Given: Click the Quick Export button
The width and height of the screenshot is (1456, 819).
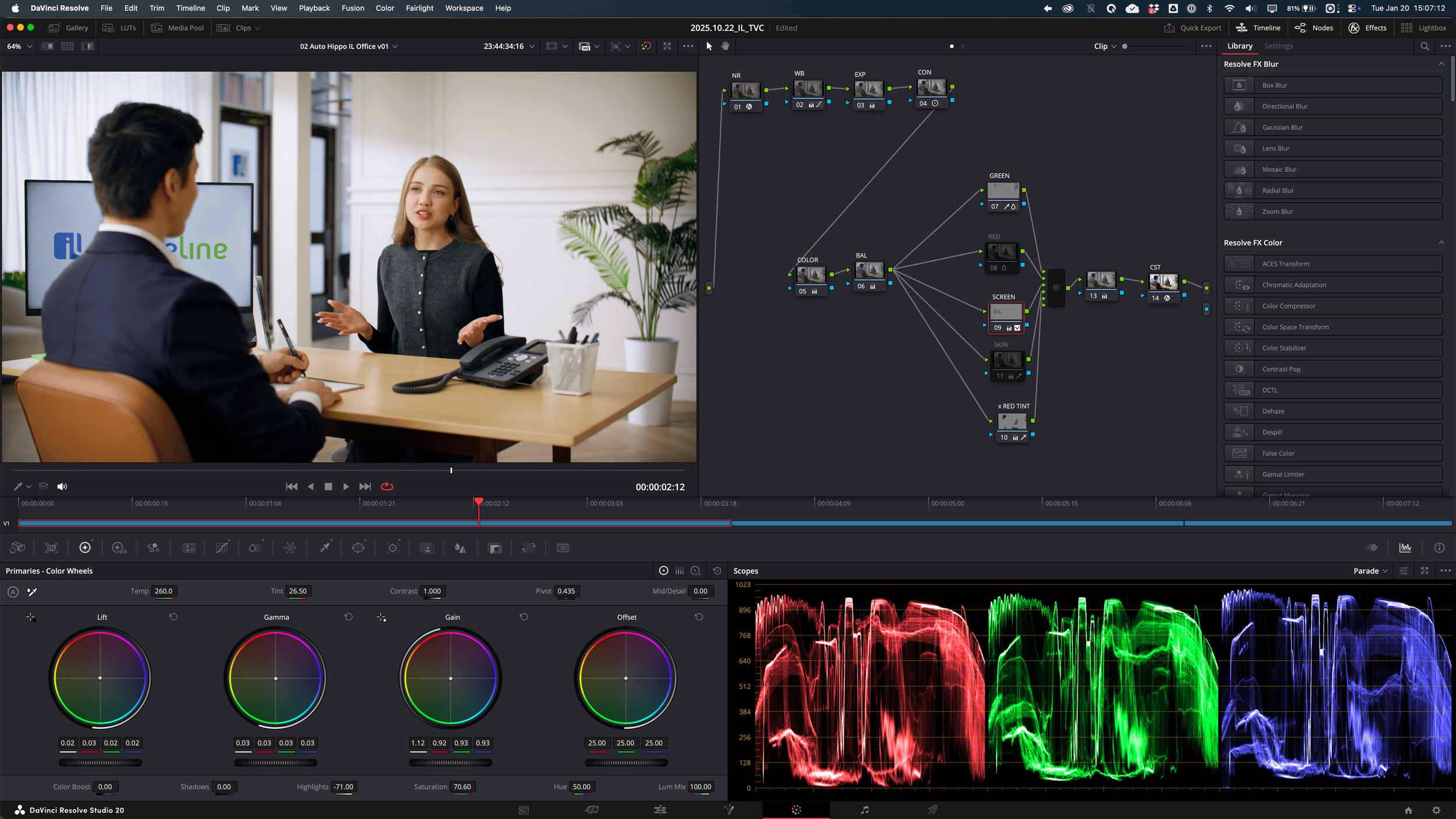Looking at the screenshot, I should 1192,28.
